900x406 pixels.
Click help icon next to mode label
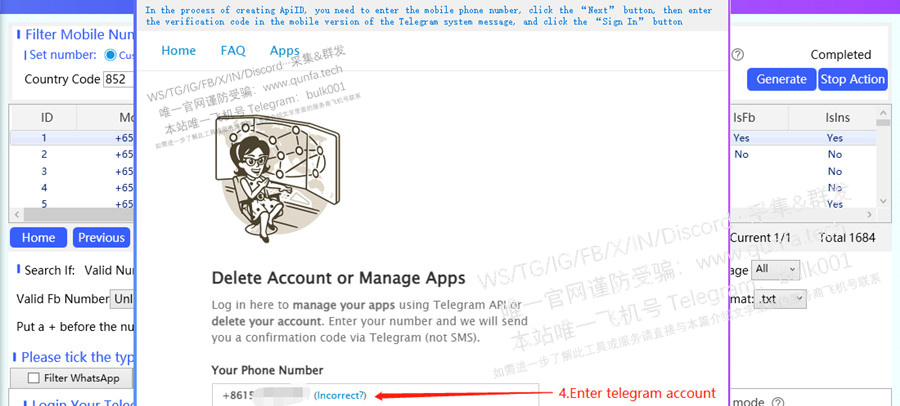[778, 402]
